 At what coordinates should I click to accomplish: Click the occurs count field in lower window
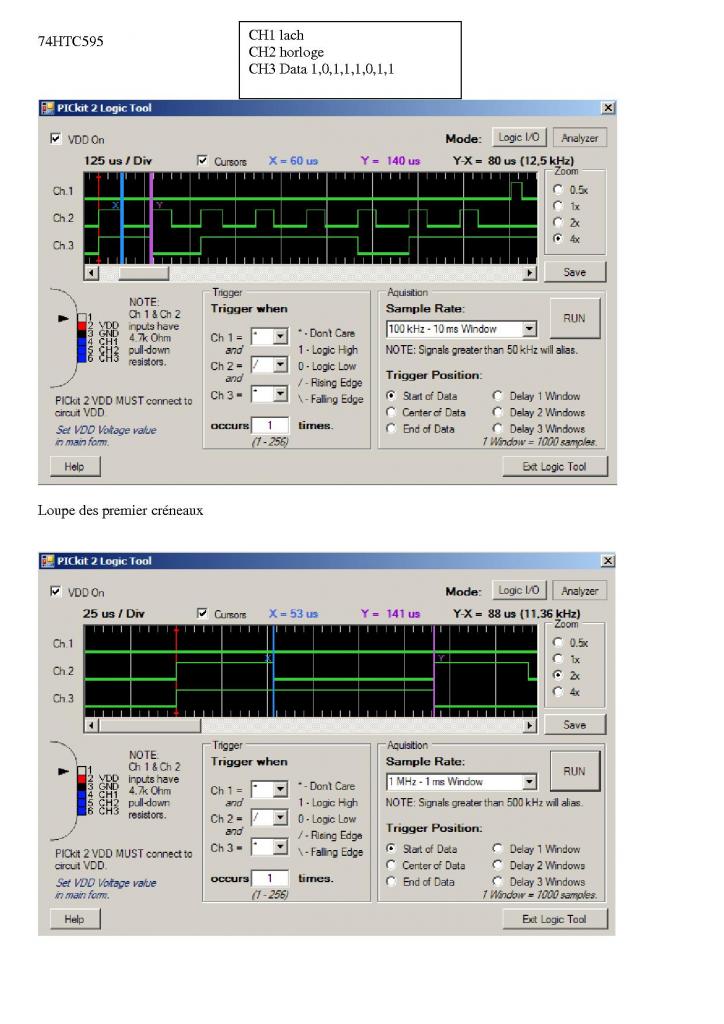point(270,878)
